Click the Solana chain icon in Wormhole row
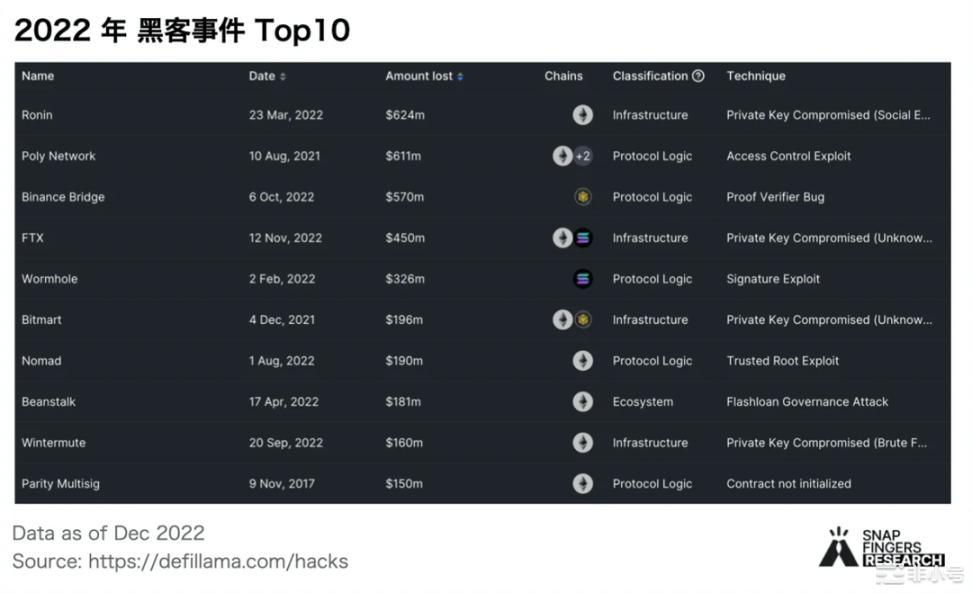Image resolution: width=972 pixels, height=593 pixels. (583, 279)
